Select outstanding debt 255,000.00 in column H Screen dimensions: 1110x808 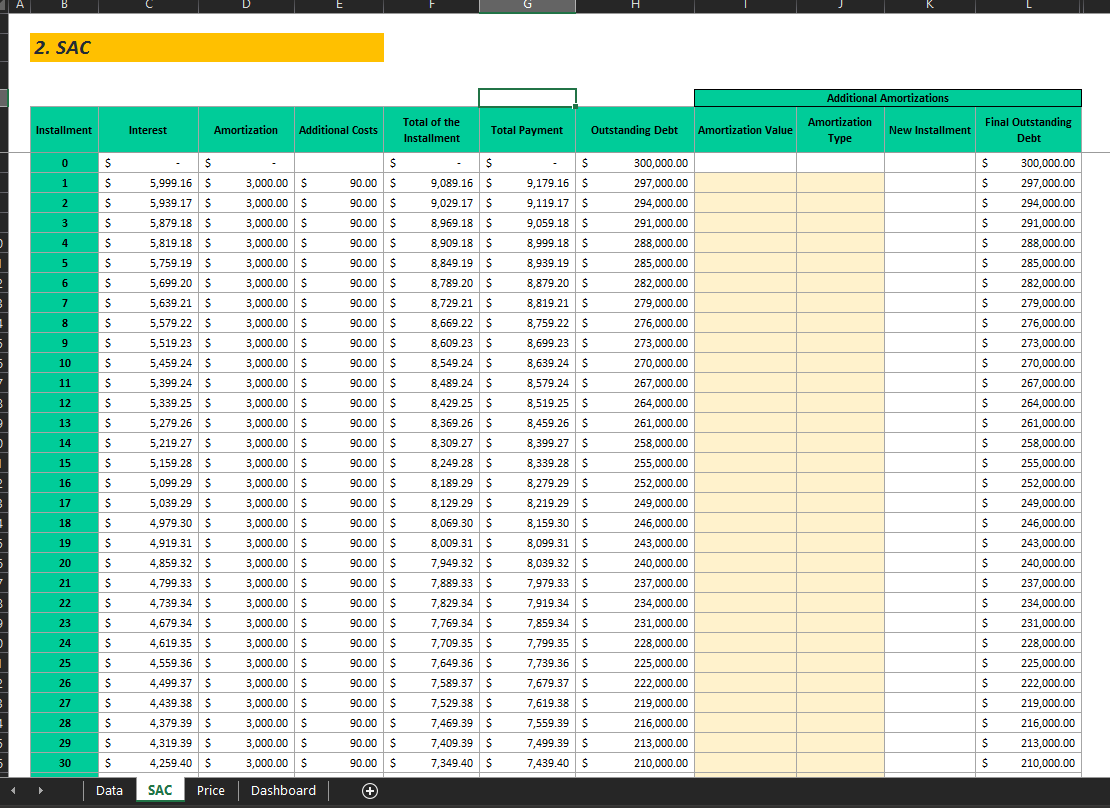click(x=635, y=463)
